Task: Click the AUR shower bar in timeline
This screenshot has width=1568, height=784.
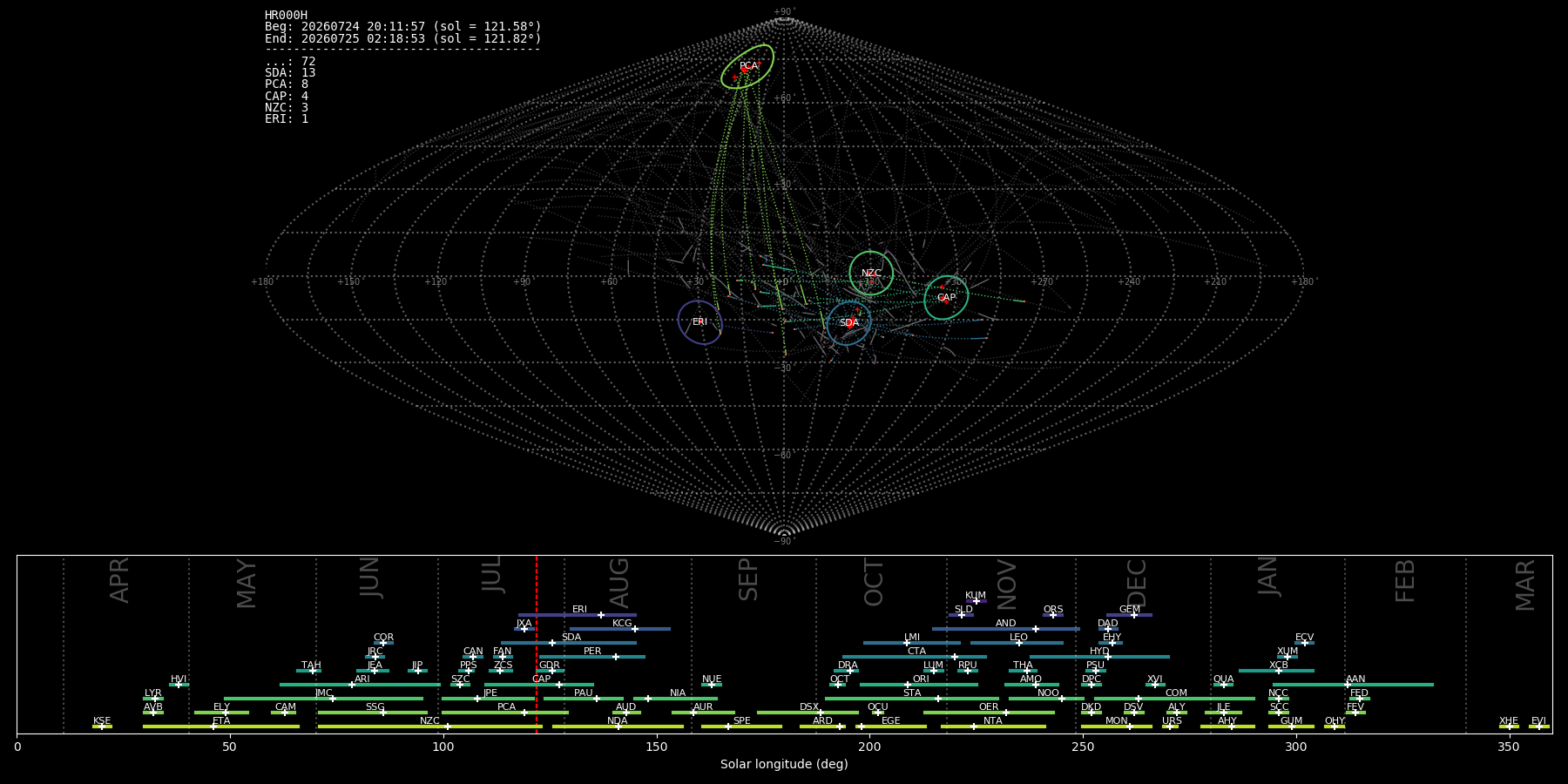Action: 703,713
